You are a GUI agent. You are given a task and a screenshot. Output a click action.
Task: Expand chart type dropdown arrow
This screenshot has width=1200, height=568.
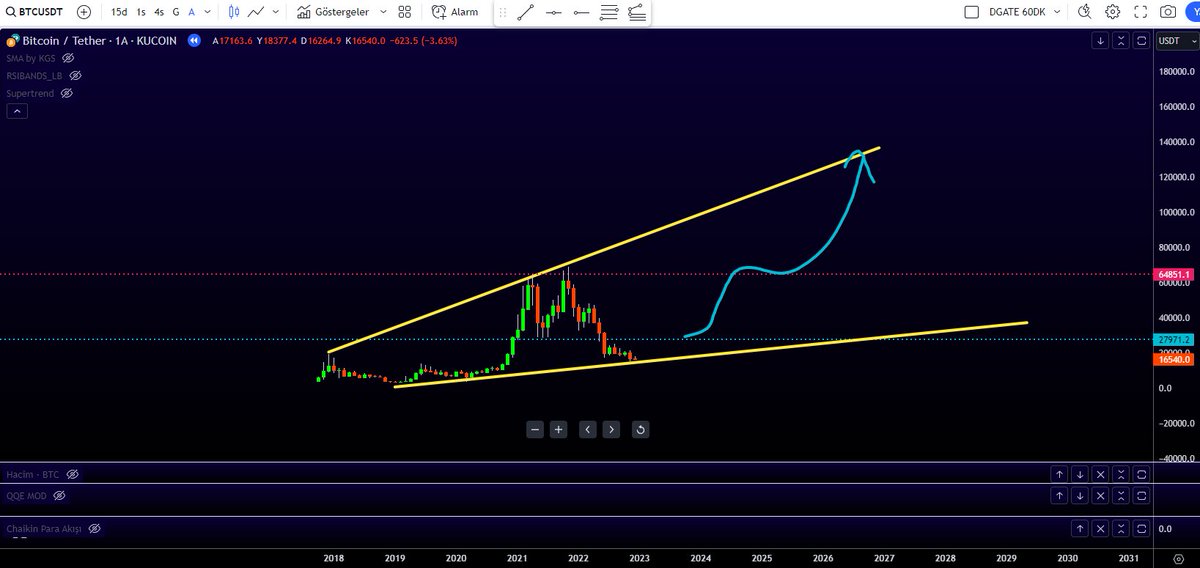pos(276,12)
